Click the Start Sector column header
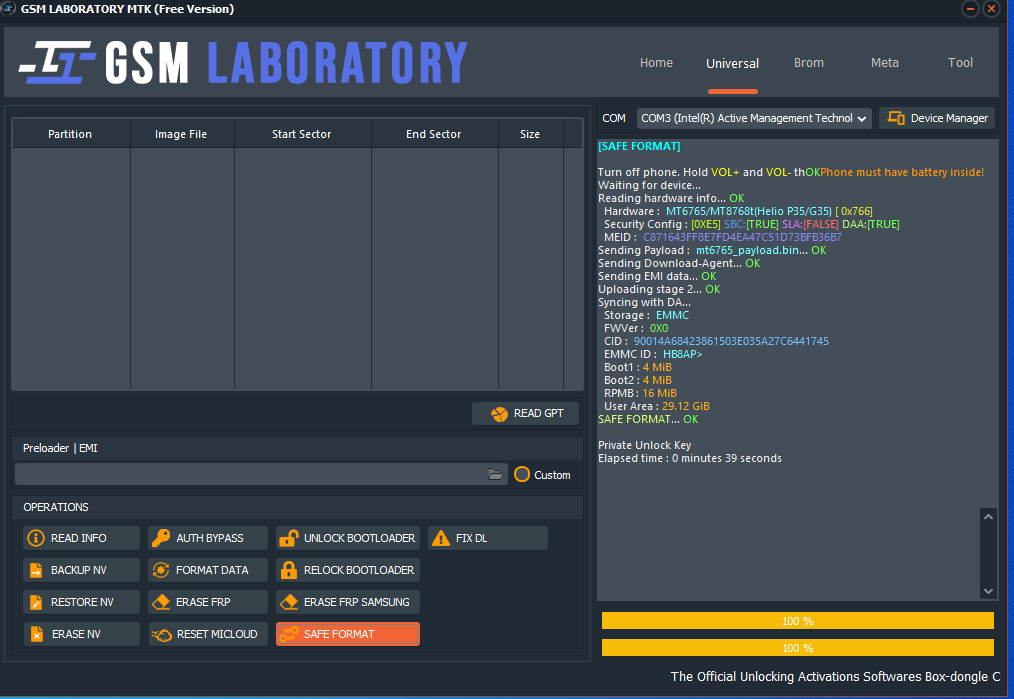Screen dimensions: 1014x699 click(301, 134)
